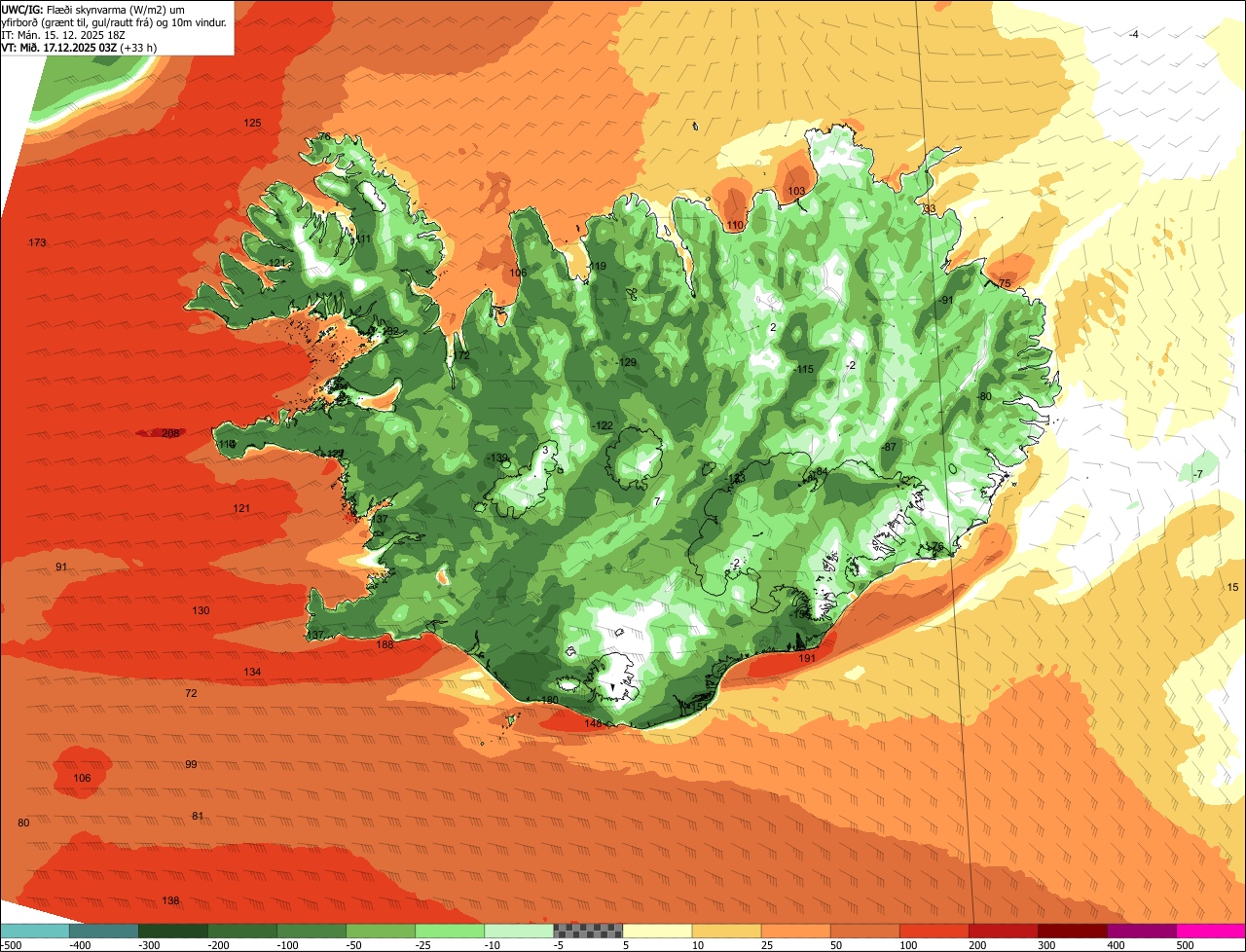Pick the dark orange 50 to 100 swatch
This screenshot has width=1246, height=952.
tap(864, 931)
